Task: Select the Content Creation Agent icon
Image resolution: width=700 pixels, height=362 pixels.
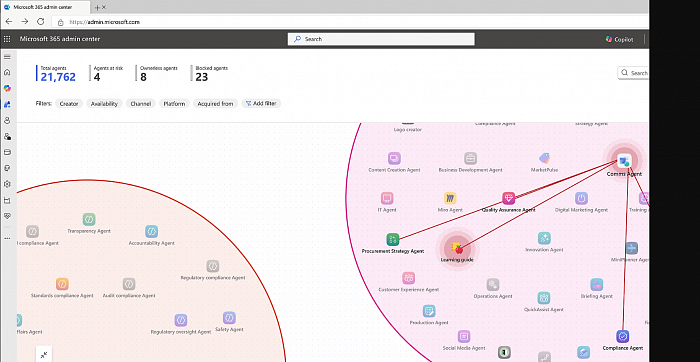Action: 394,158
